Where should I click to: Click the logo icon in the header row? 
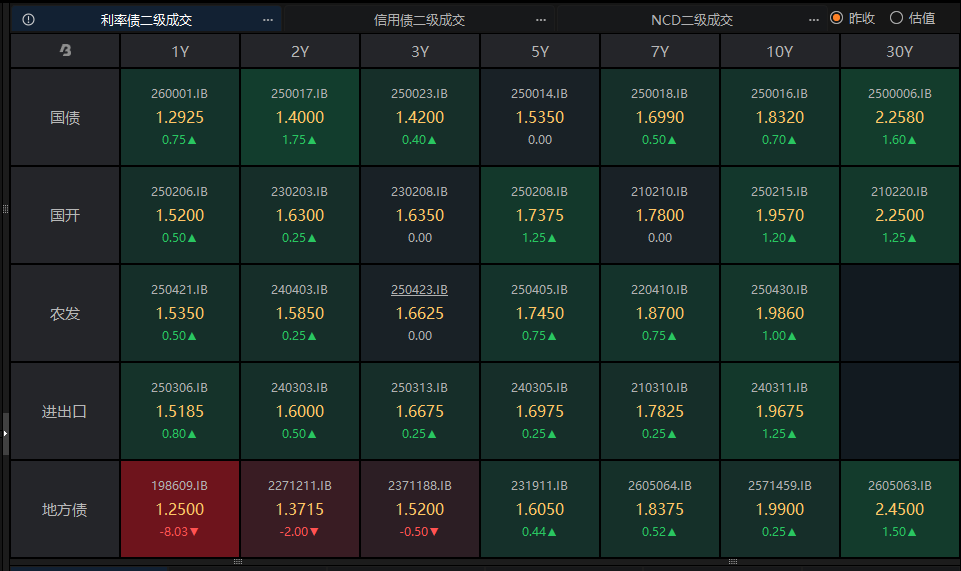point(65,51)
